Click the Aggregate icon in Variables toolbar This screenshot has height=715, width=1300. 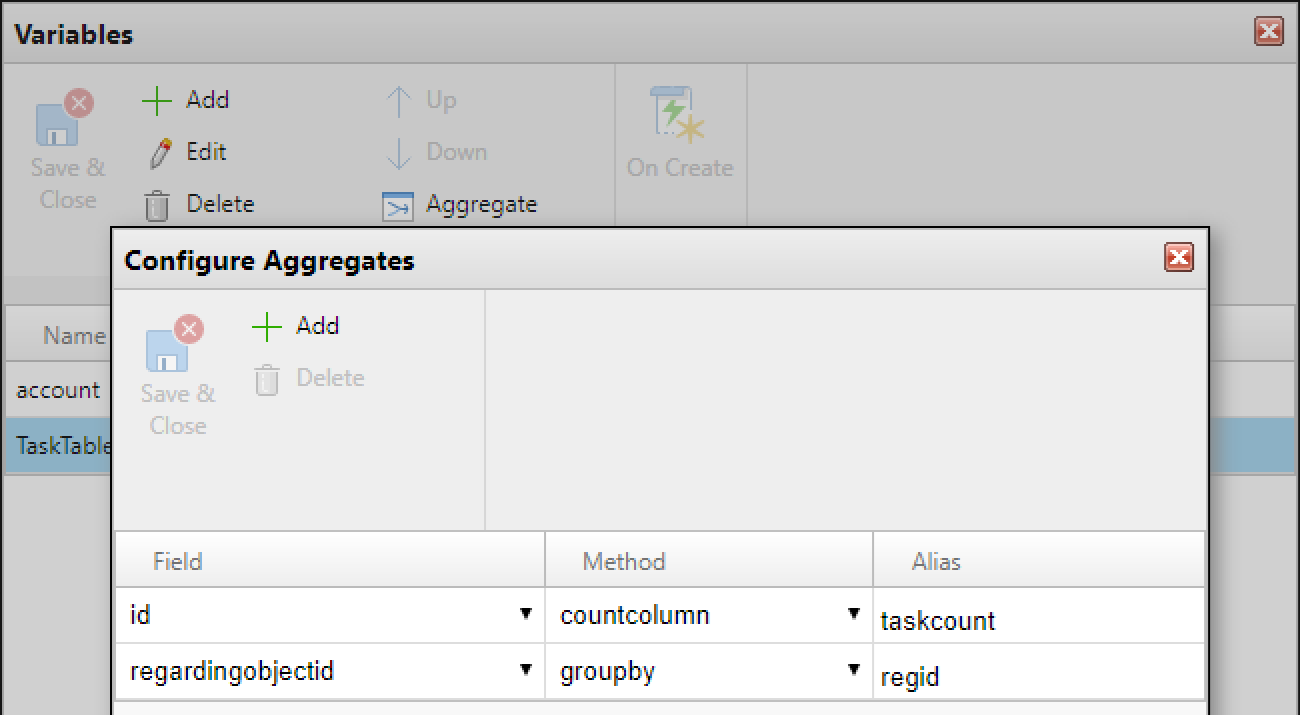[397, 206]
